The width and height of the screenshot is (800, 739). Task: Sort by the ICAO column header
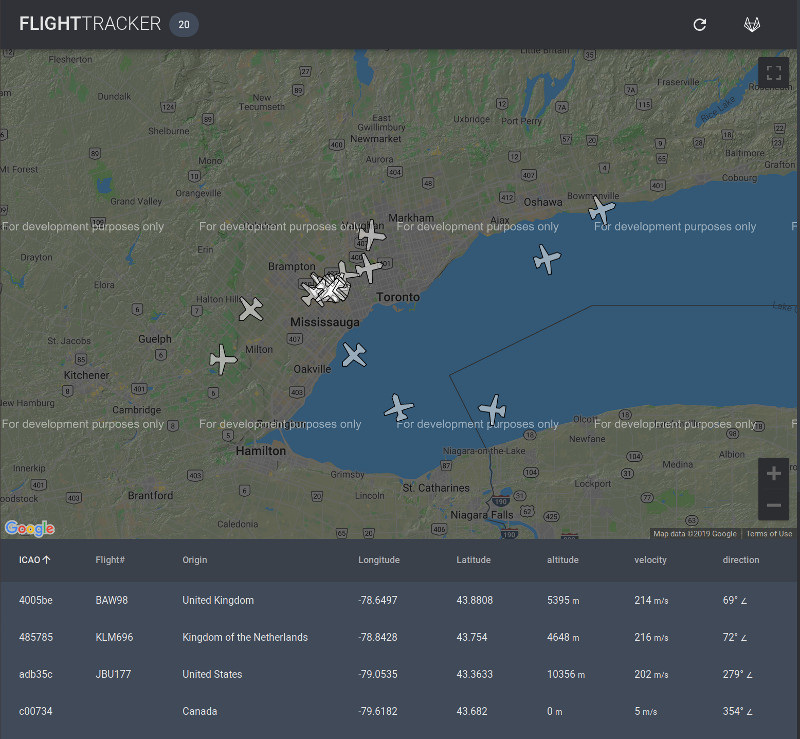(x=30, y=560)
